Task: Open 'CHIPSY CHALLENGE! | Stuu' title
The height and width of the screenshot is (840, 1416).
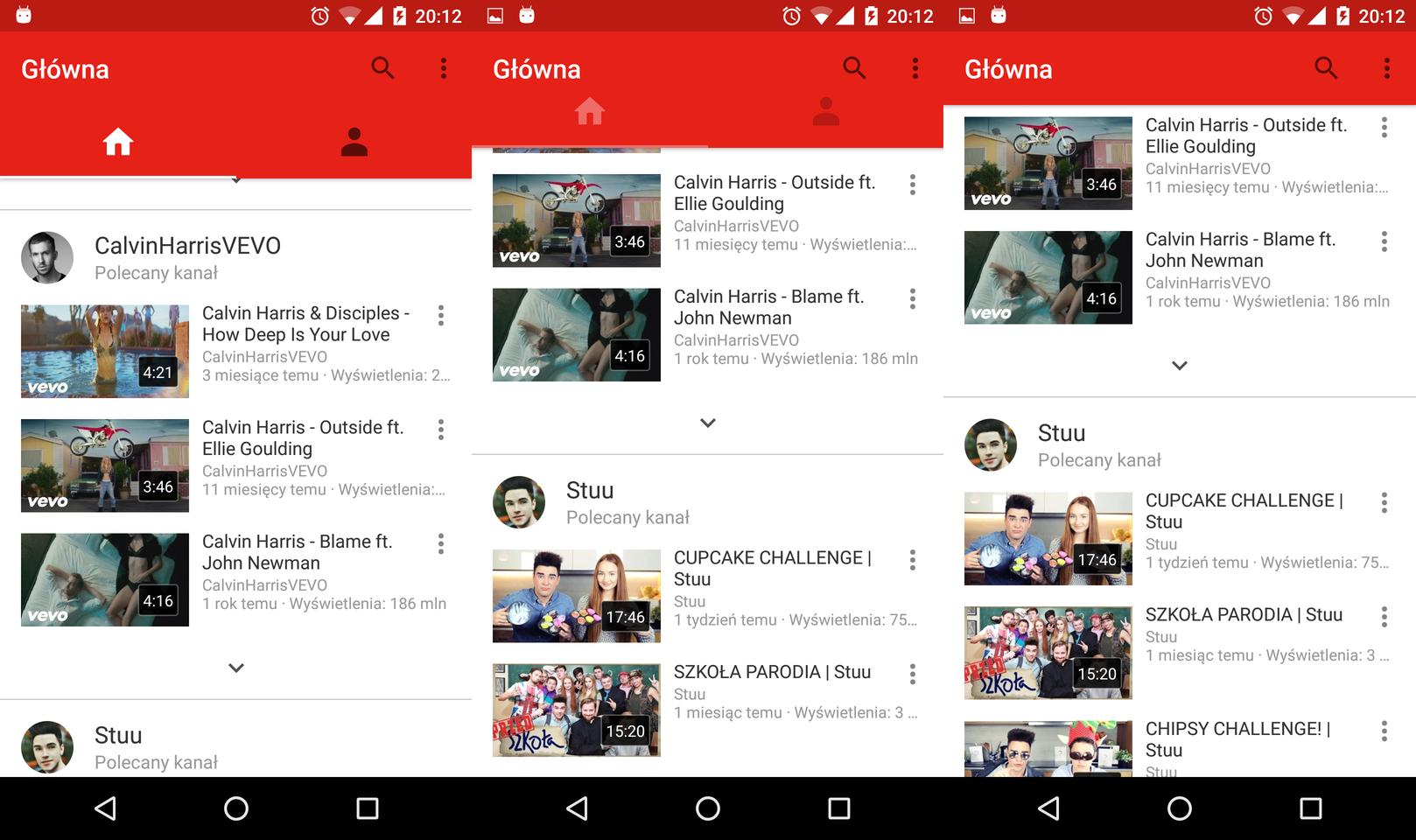Action: click(x=1238, y=739)
